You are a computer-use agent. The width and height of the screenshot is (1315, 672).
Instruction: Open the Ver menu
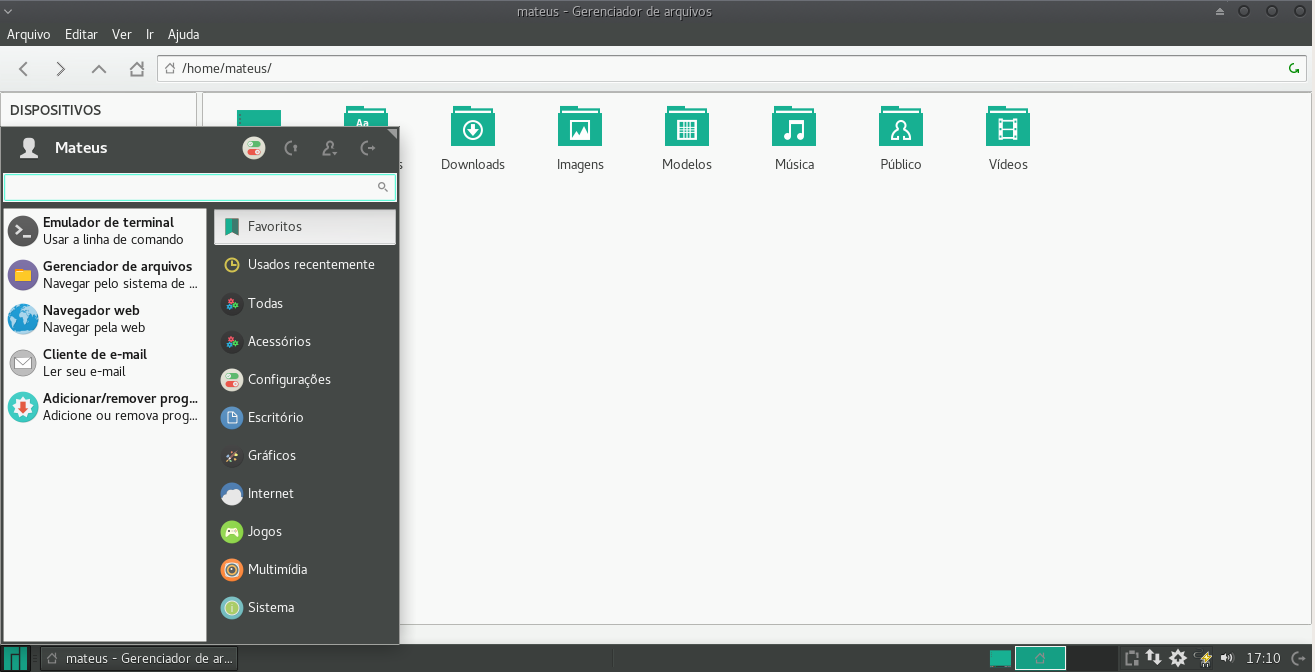coord(122,34)
